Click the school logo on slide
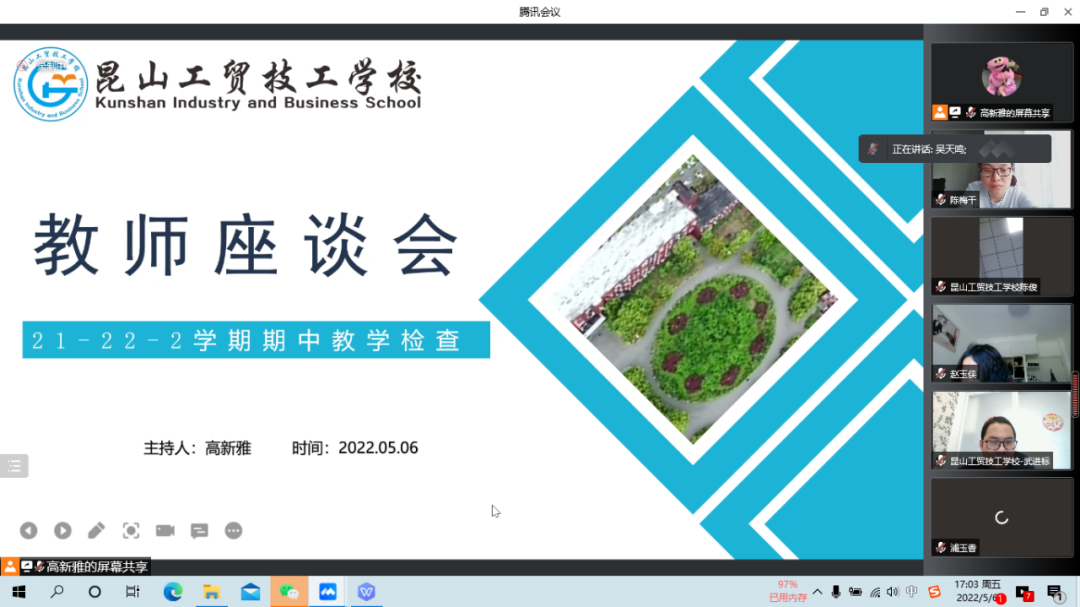This screenshot has height=607, width=1080. coord(50,84)
